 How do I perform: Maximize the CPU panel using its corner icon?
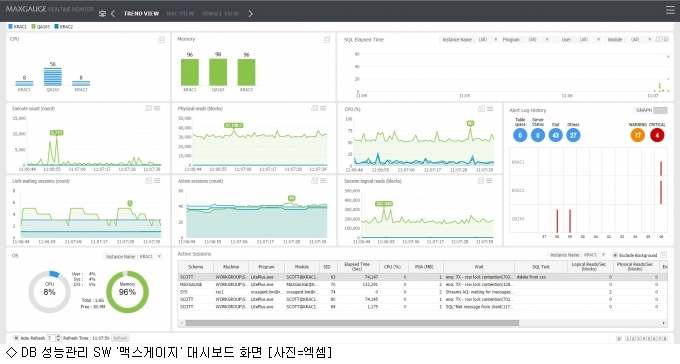click(161, 39)
